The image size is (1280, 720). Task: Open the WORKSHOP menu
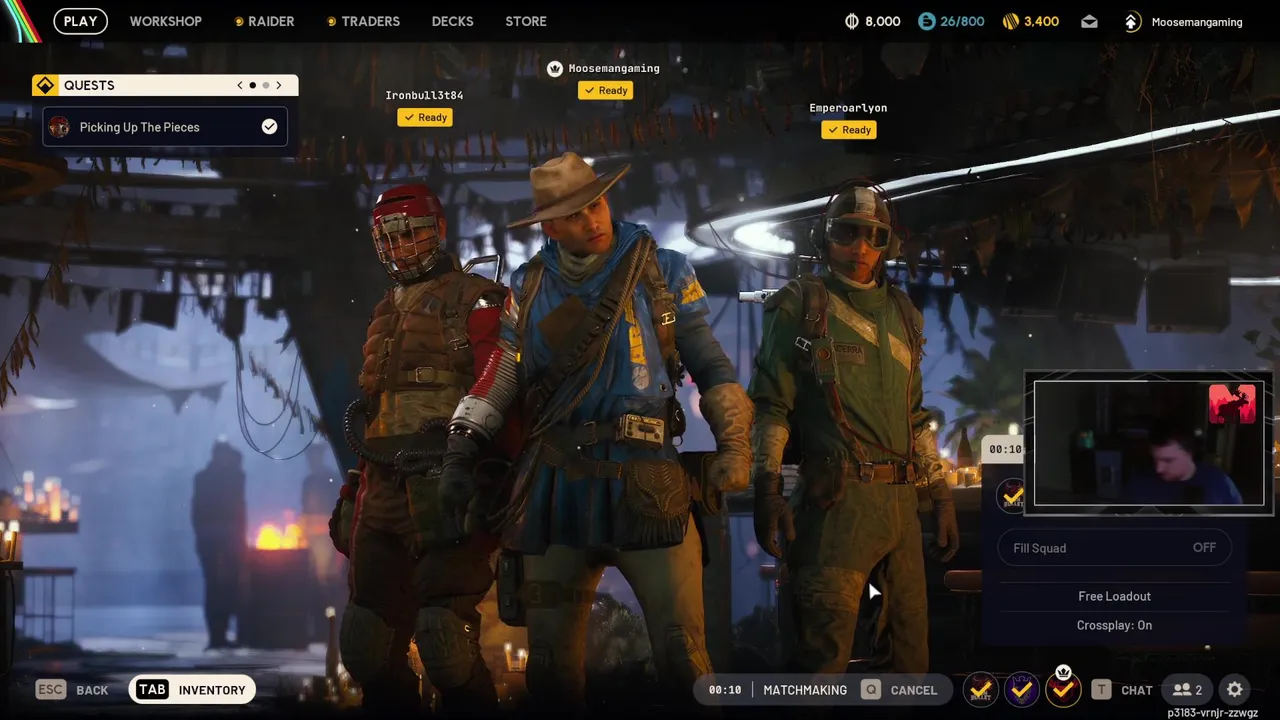click(x=165, y=21)
